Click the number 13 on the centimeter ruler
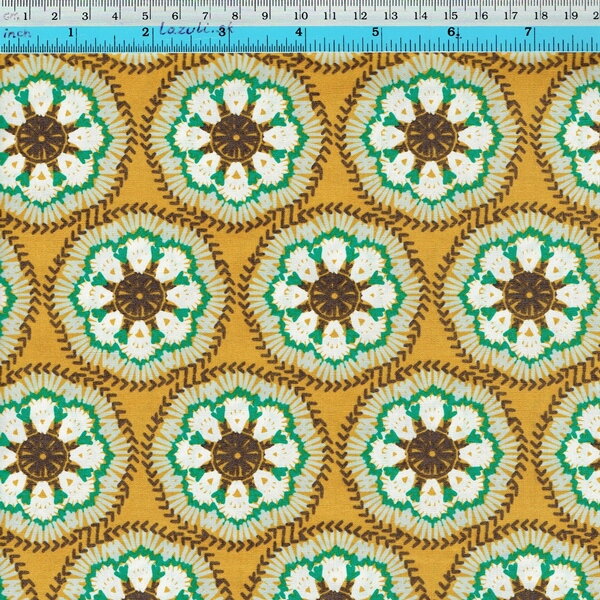The image size is (600, 600). 391,16
